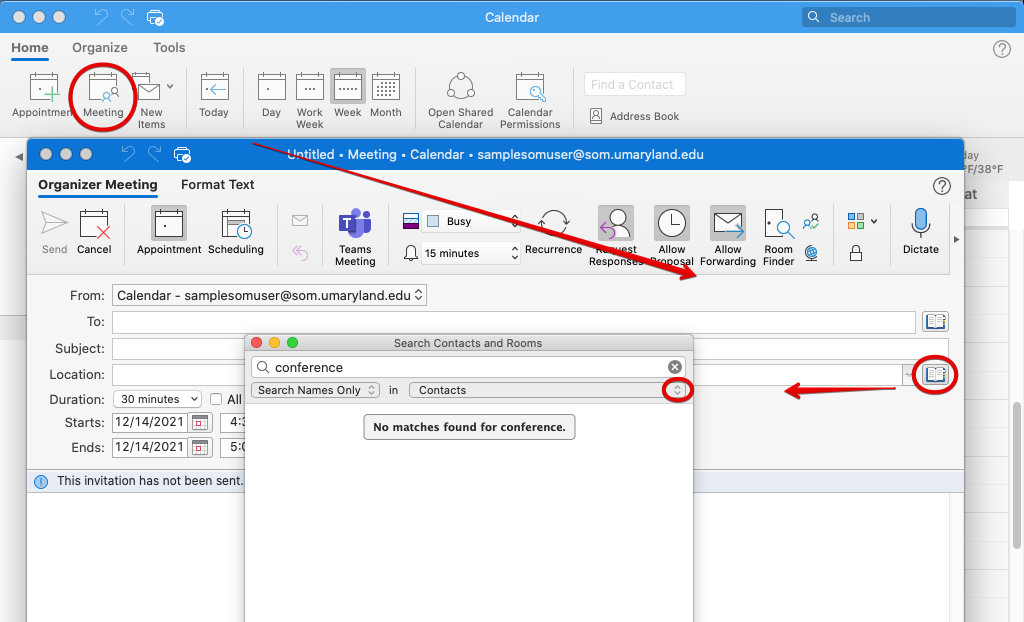Switch to the Format Text tab
This screenshot has width=1024, height=622.
tap(217, 184)
